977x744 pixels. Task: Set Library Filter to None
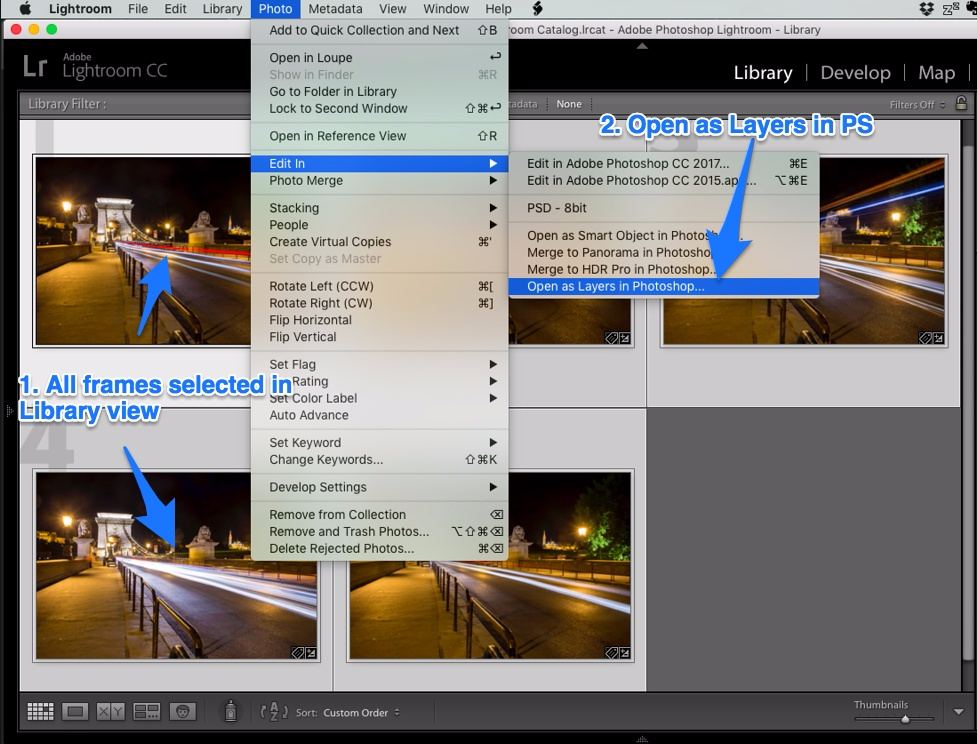point(569,104)
